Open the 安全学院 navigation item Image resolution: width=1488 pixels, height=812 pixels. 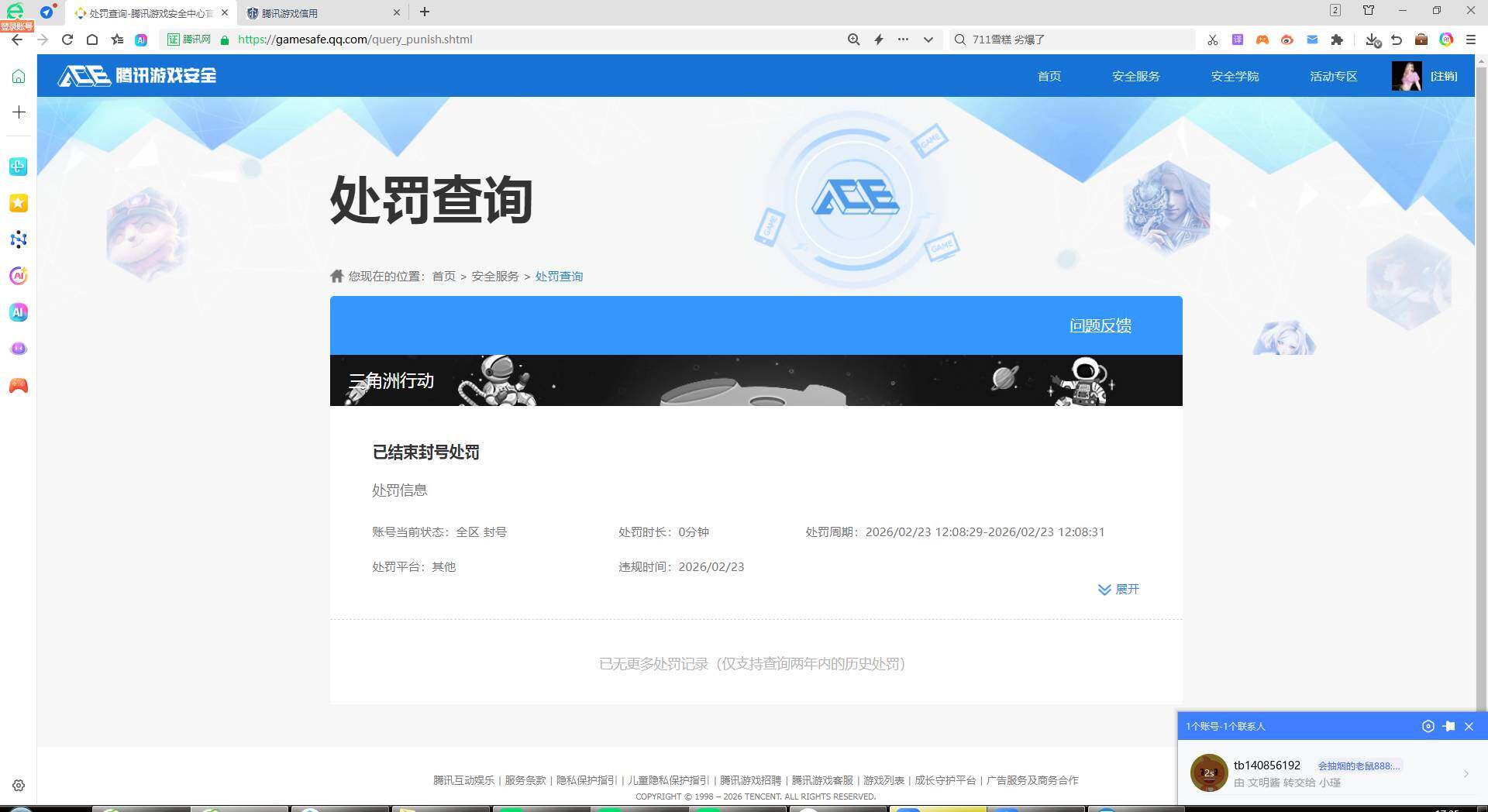[x=1235, y=76]
